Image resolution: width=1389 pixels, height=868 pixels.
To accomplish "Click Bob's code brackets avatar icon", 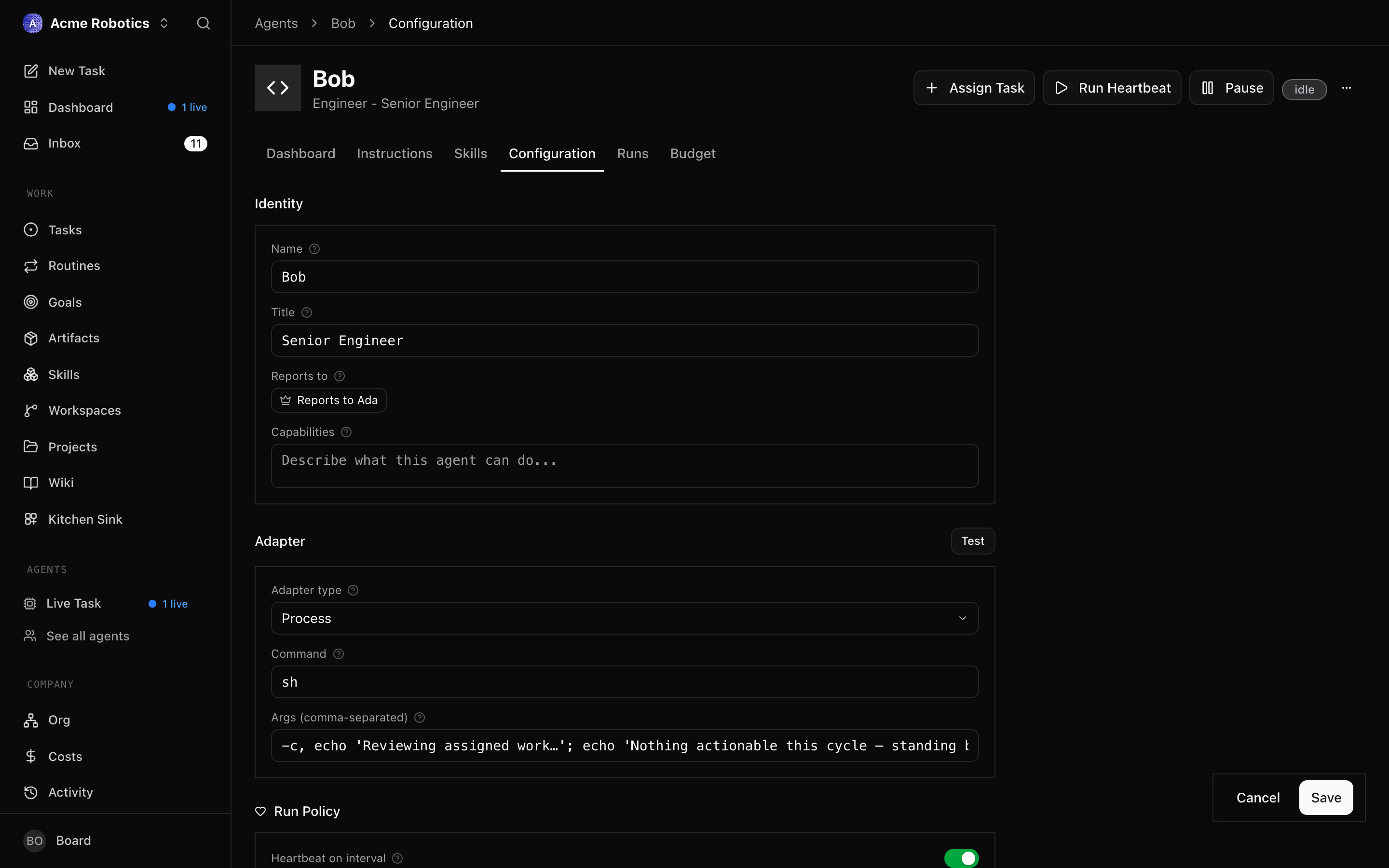I will tap(278, 88).
